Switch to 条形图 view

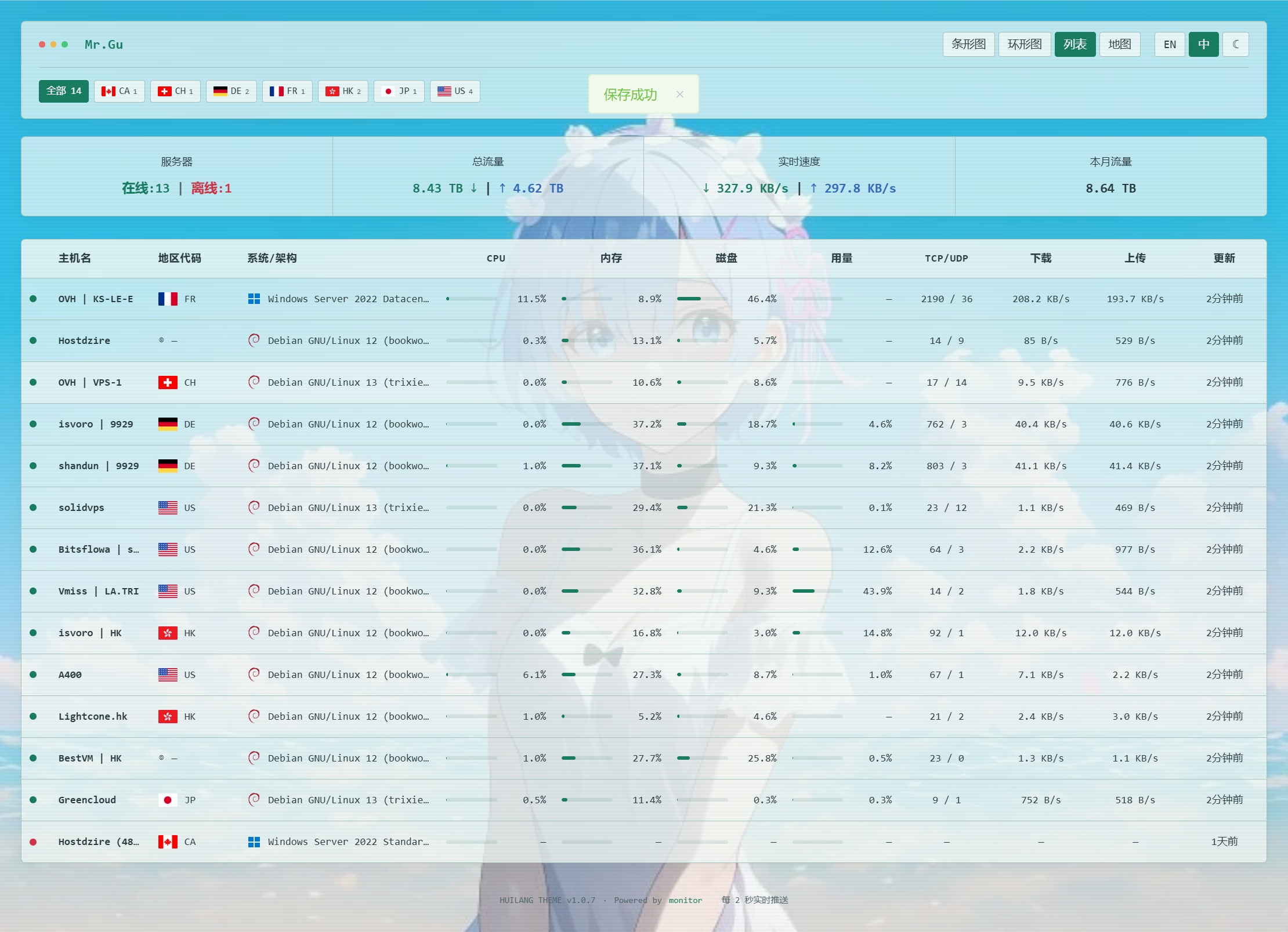969,44
